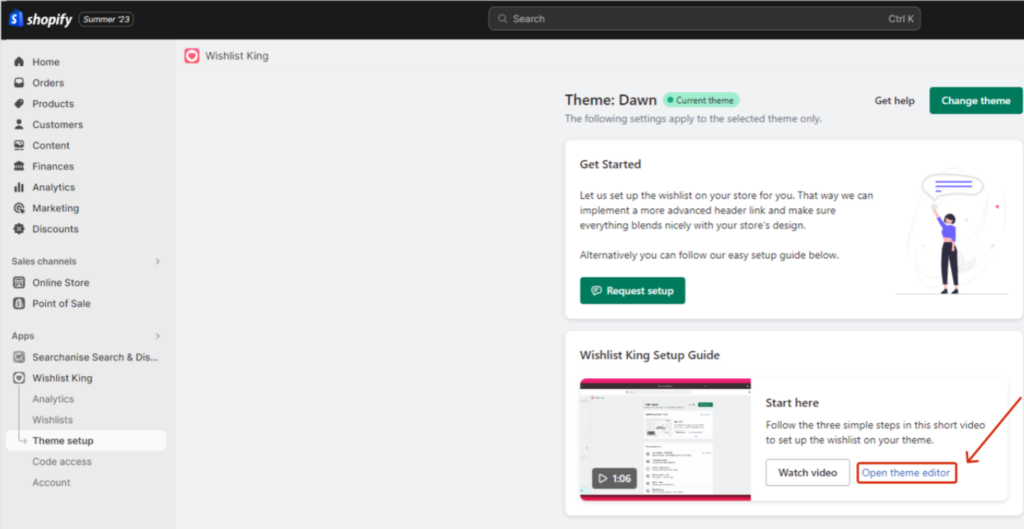Click the Get Started card heading
The height and width of the screenshot is (529, 1024).
coord(610,165)
